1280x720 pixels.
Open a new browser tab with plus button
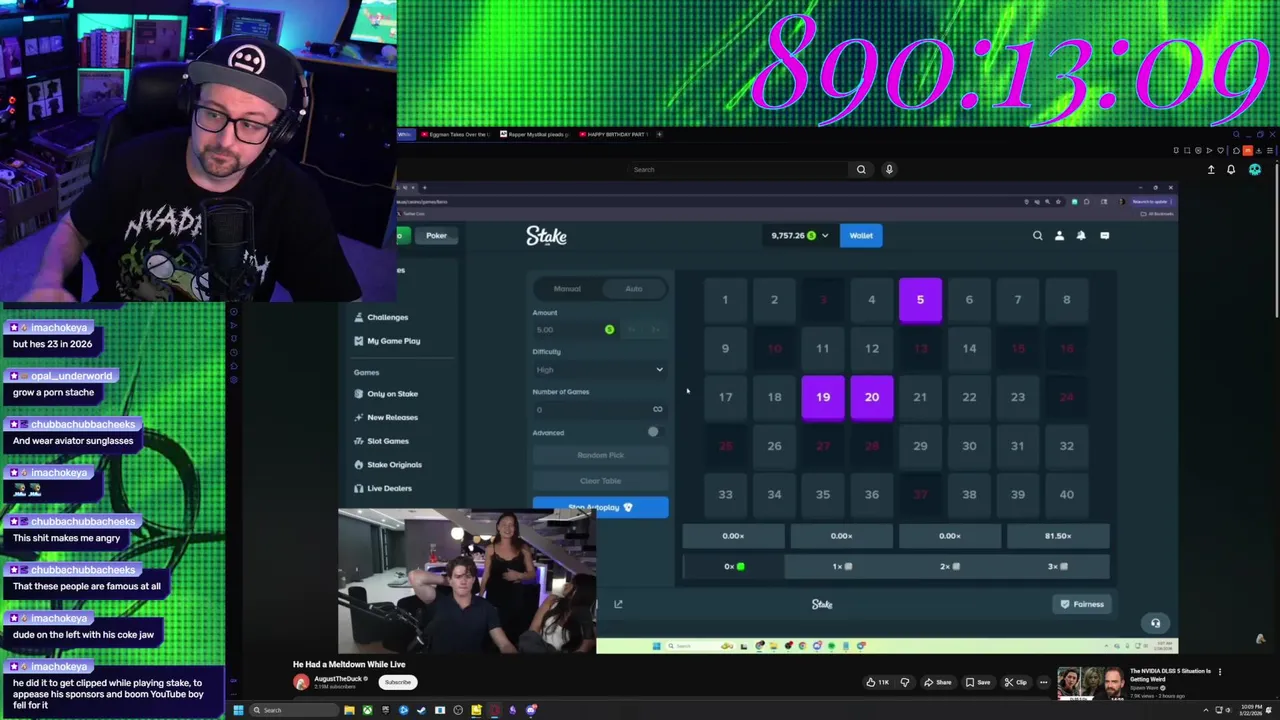click(659, 134)
